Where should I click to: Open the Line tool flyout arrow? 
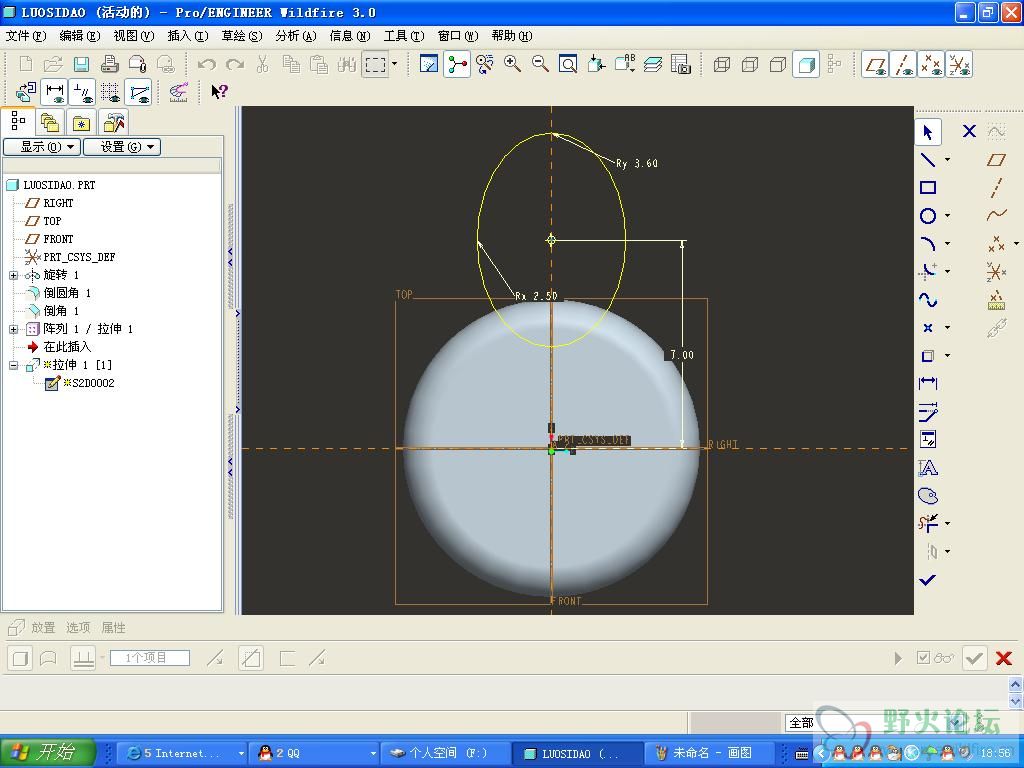[x=947, y=159]
